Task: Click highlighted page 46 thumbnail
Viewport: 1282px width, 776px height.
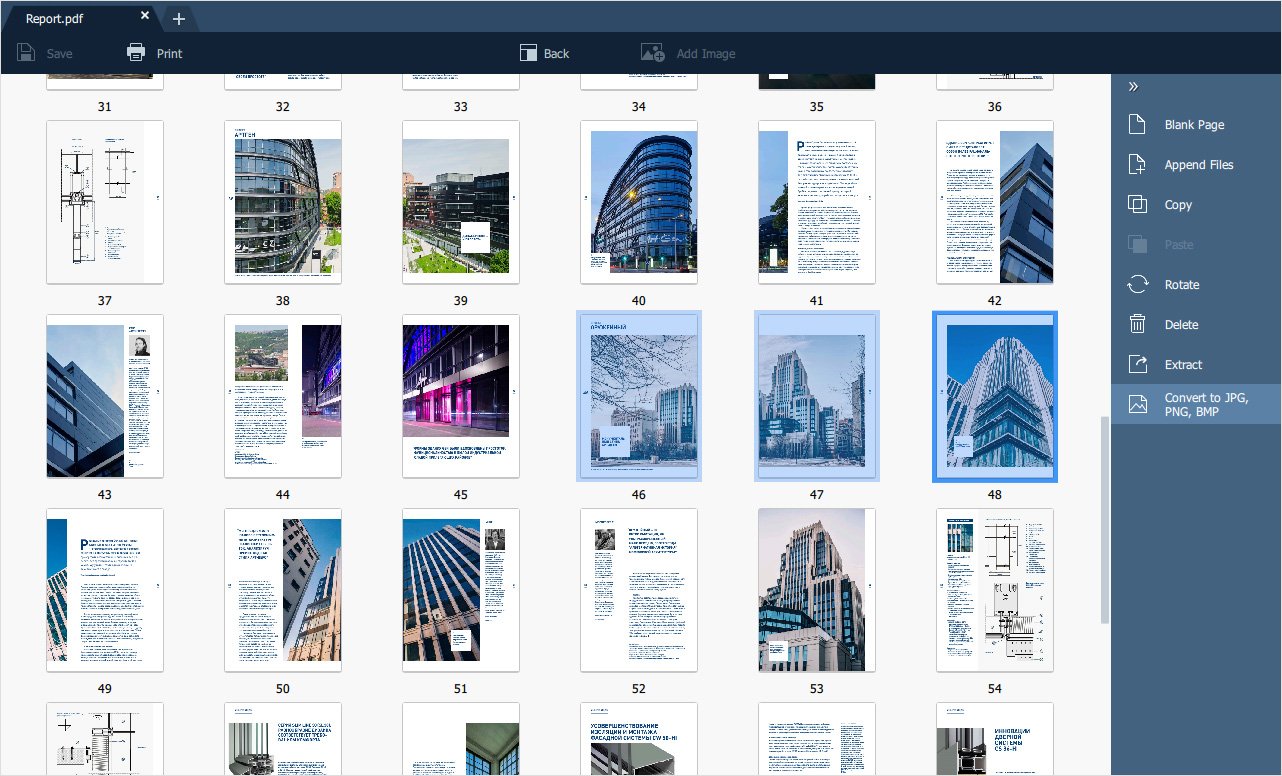Action: [x=639, y=396]
